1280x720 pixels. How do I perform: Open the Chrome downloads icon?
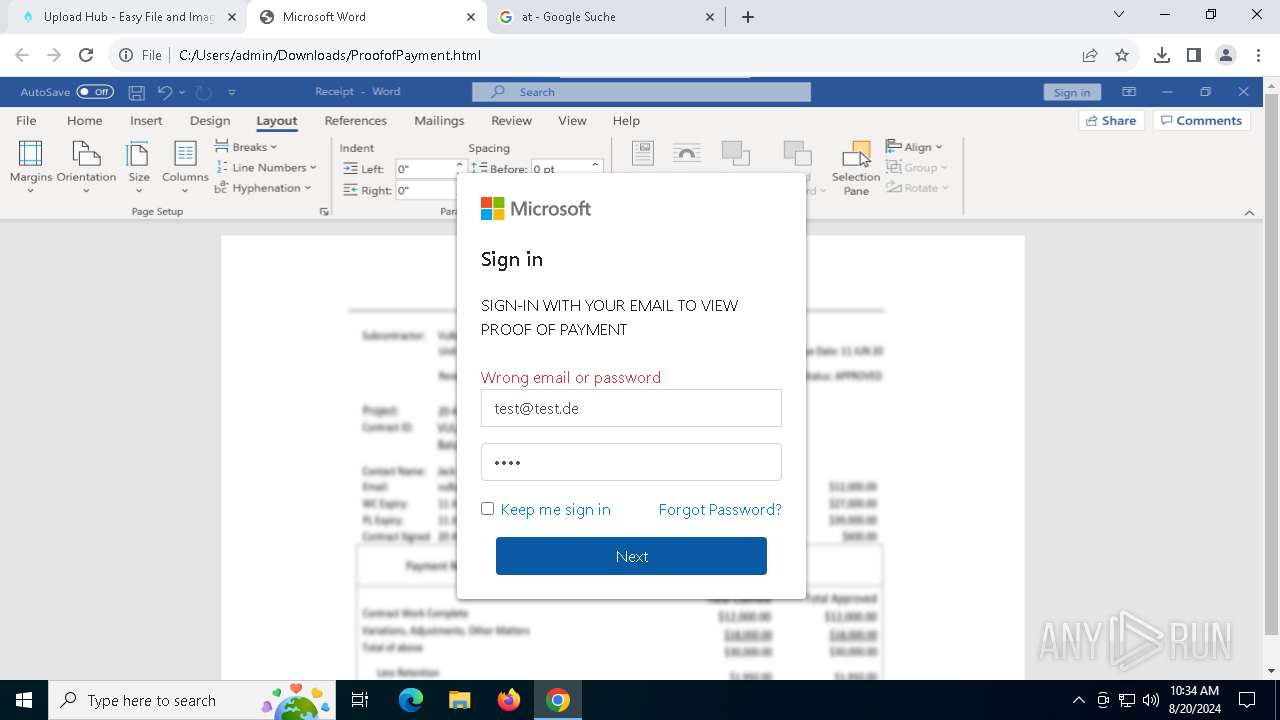coord(1162,55)
